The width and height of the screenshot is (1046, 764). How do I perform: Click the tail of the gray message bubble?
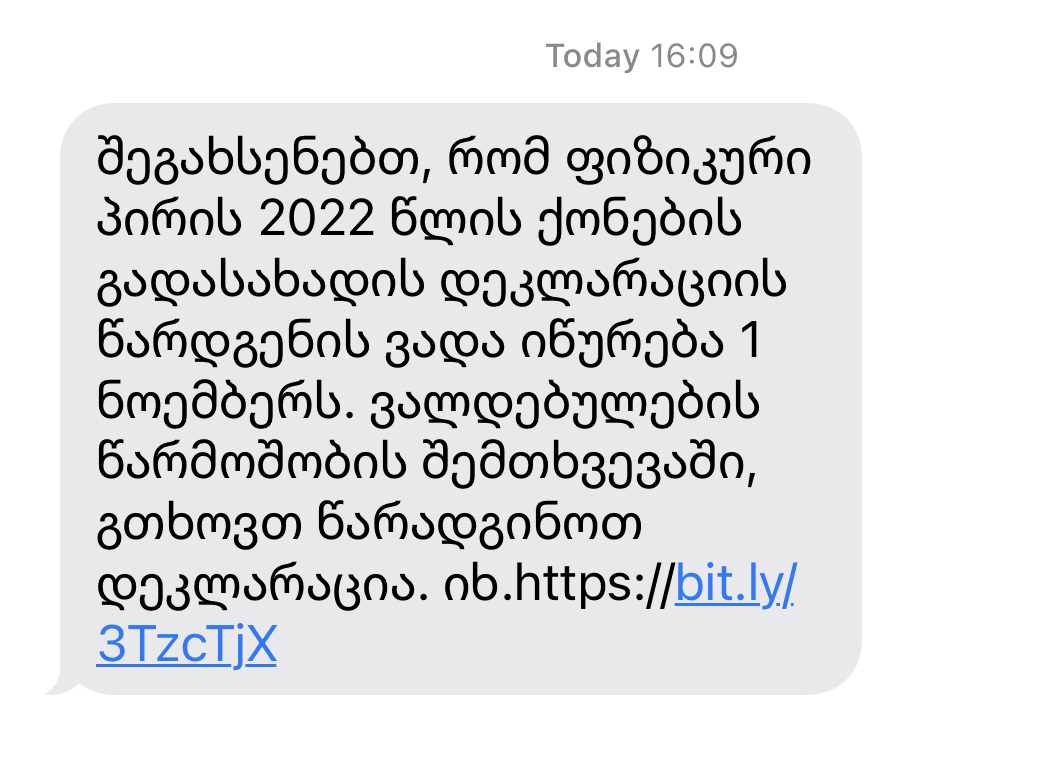point(58,687)
